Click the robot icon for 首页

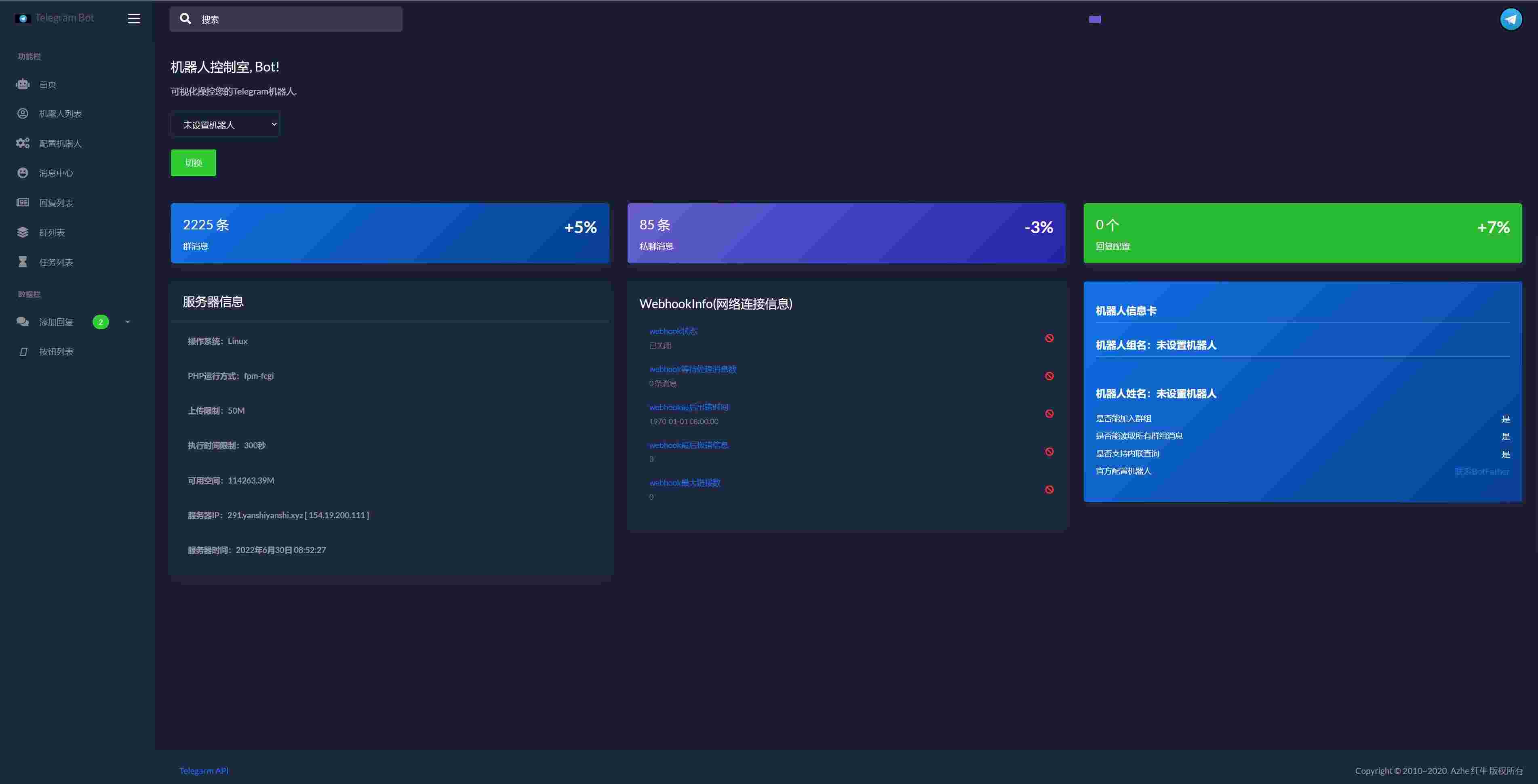[23, 84]
